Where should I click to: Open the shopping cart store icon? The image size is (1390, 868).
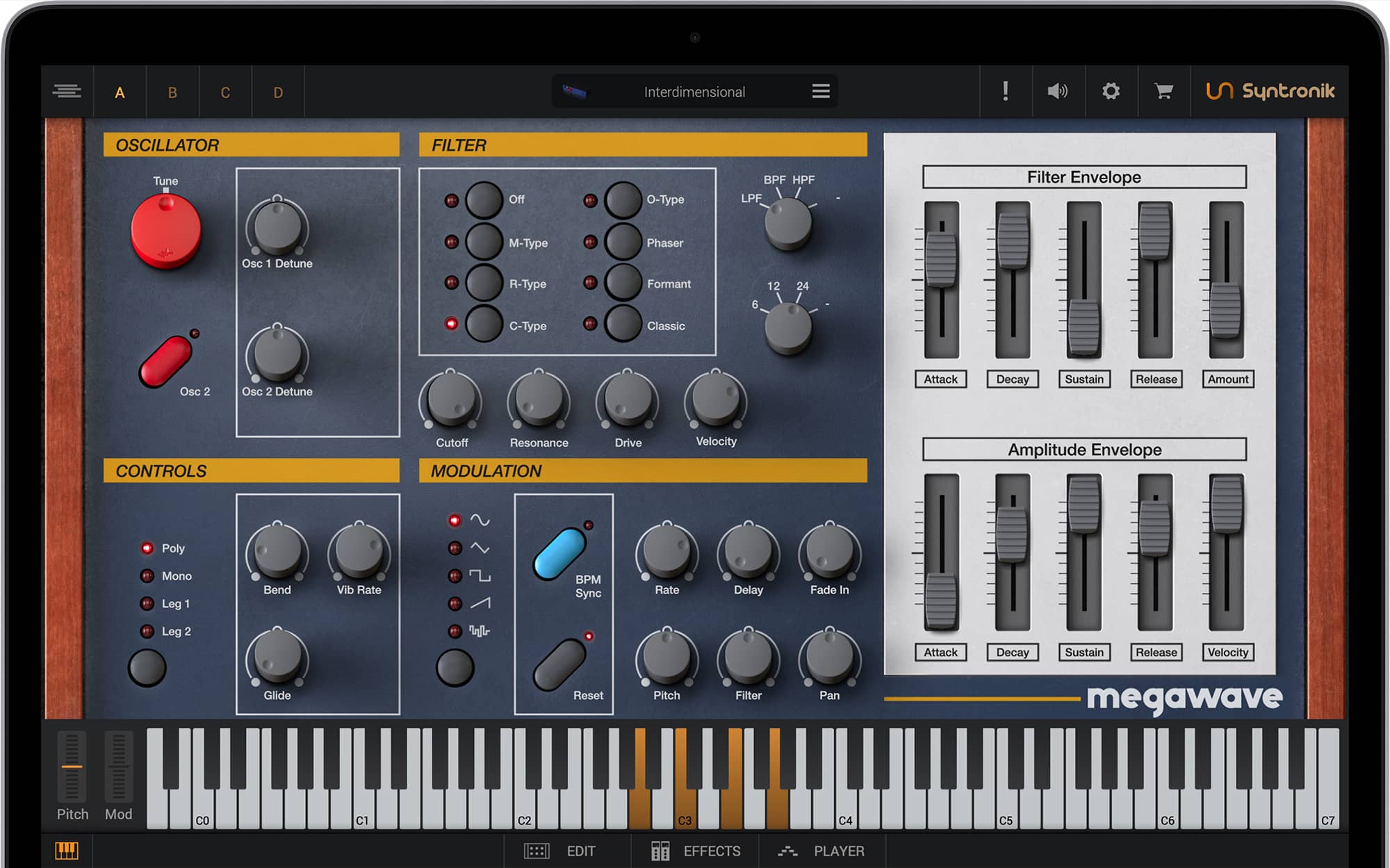point(1163,91)
